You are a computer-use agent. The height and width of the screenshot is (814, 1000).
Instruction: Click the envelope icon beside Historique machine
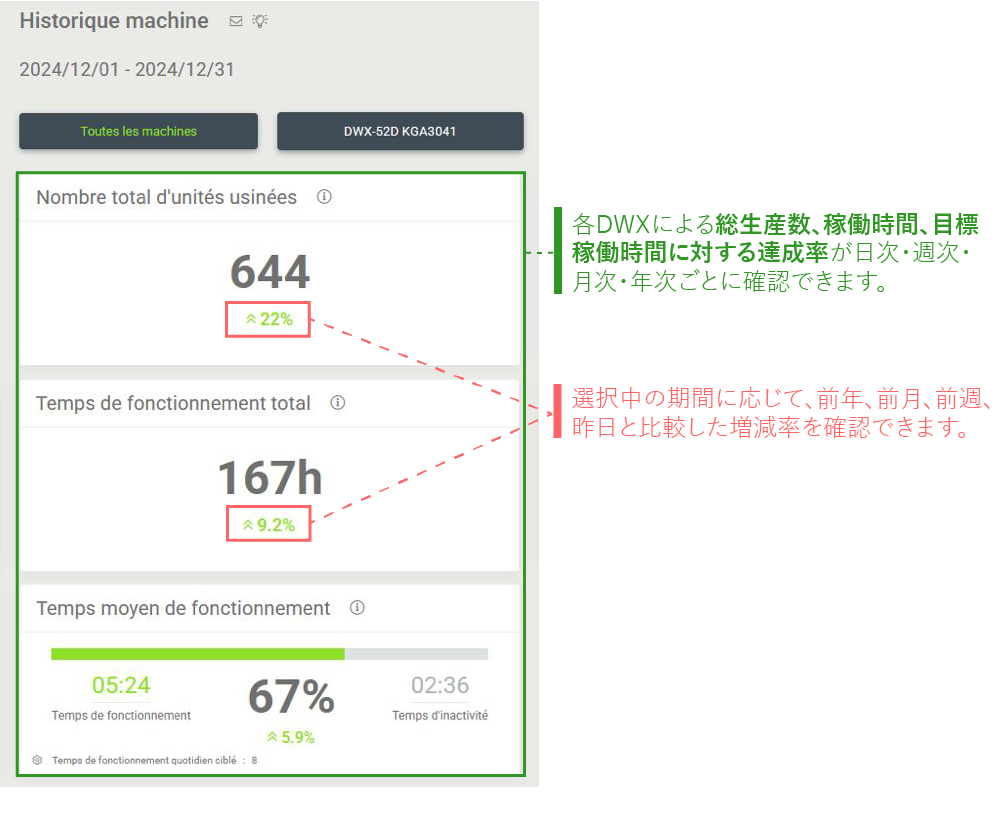pyautogui.click(x=236, y=21)
